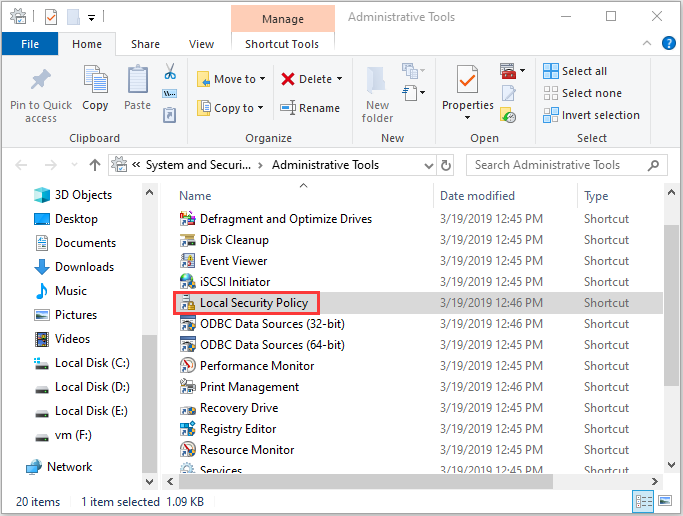
Task: Click the Copy path icon
Action: pyautogui.click(x=169, y=93)
